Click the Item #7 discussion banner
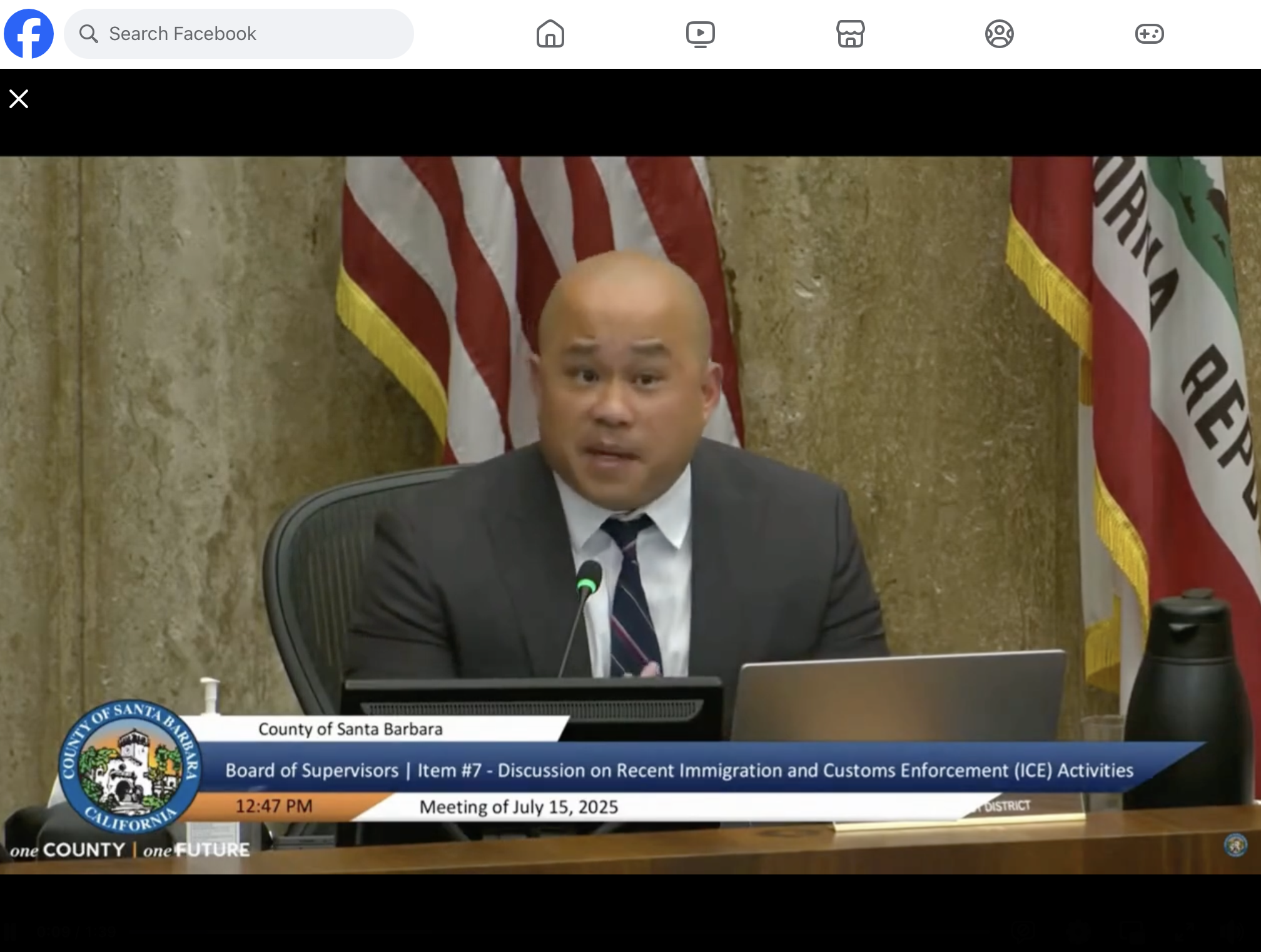The image size is (1261, 952). click(679, 770)
